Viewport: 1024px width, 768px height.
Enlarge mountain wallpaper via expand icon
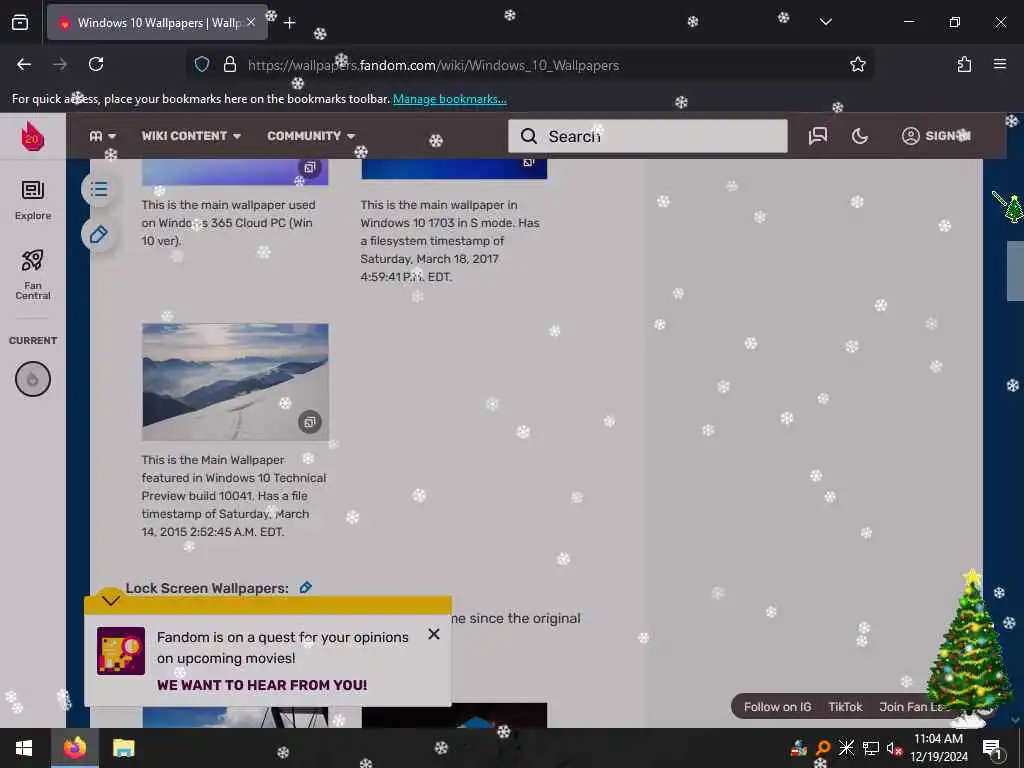click(310, 422)
